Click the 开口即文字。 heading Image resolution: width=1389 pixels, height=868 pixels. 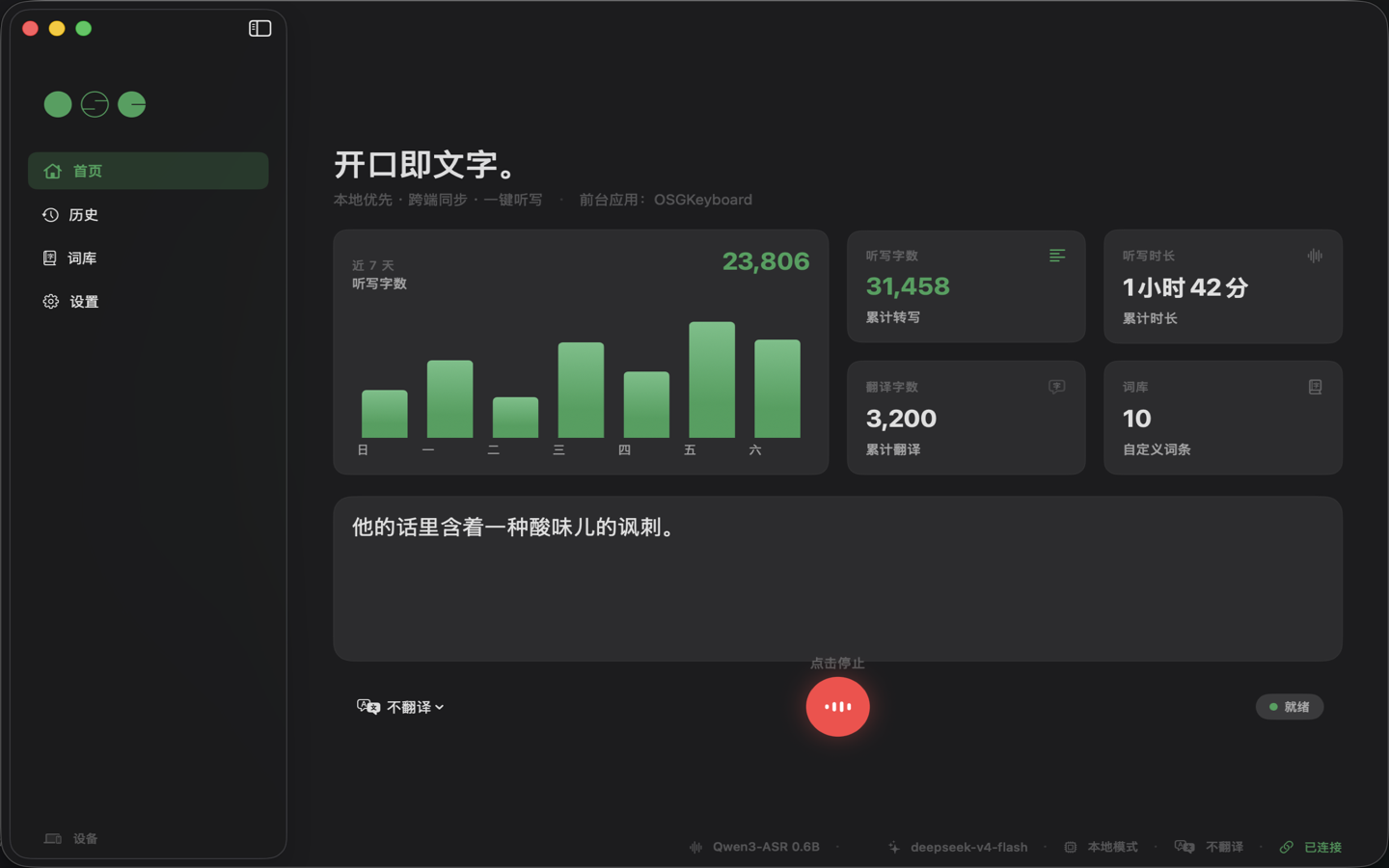[425, 165]
